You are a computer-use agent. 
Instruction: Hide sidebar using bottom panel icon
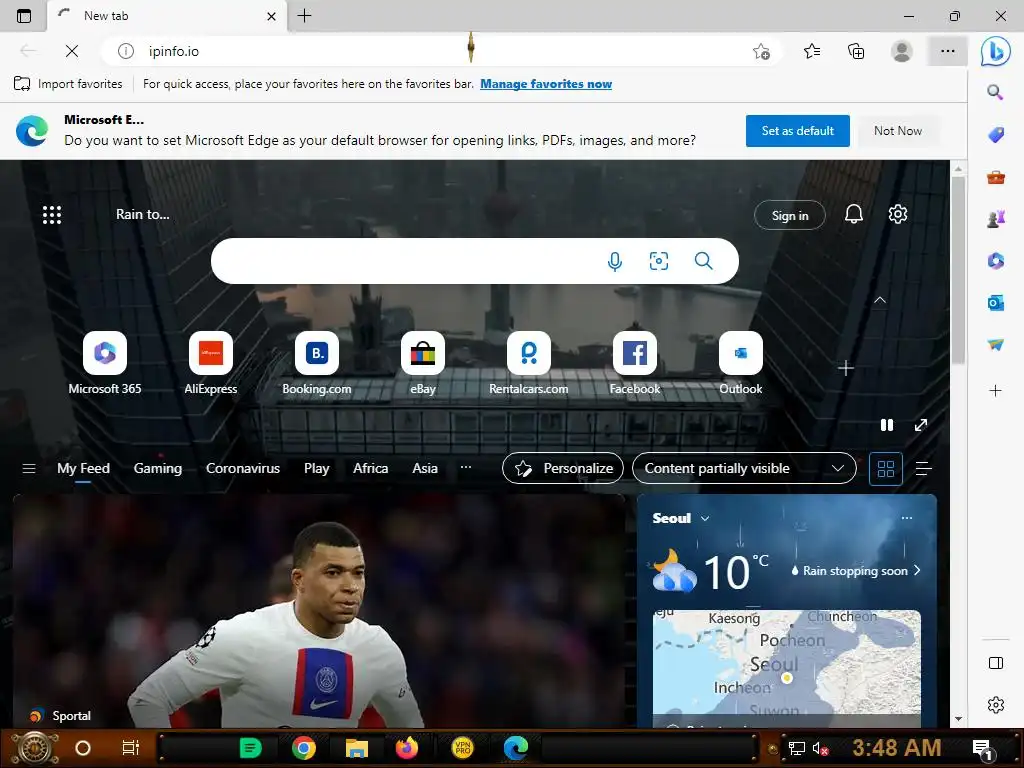(x=995, y=663)
